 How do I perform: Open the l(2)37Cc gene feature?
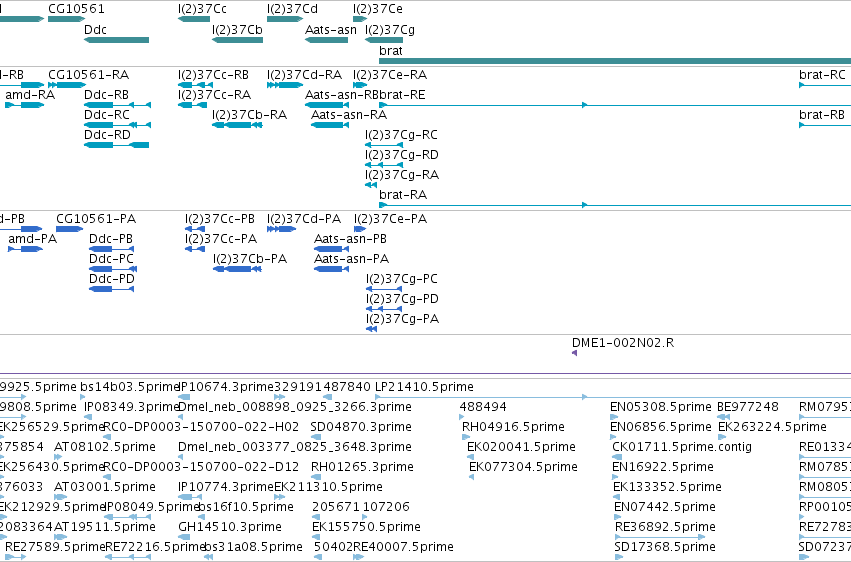click(194, 19)
